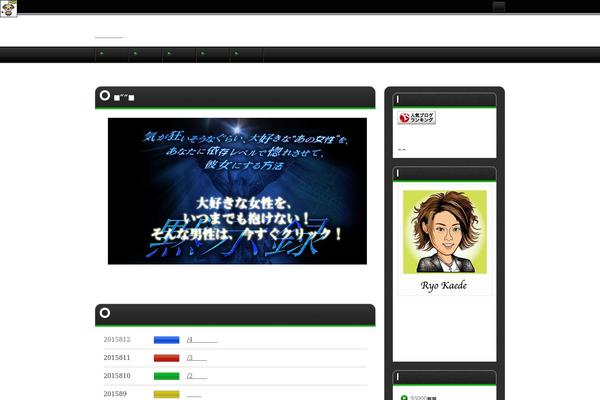Open the fifth green-arrow navigation menu item
The width and height of the screenshot is (600, 400).
tap(246, 55)
